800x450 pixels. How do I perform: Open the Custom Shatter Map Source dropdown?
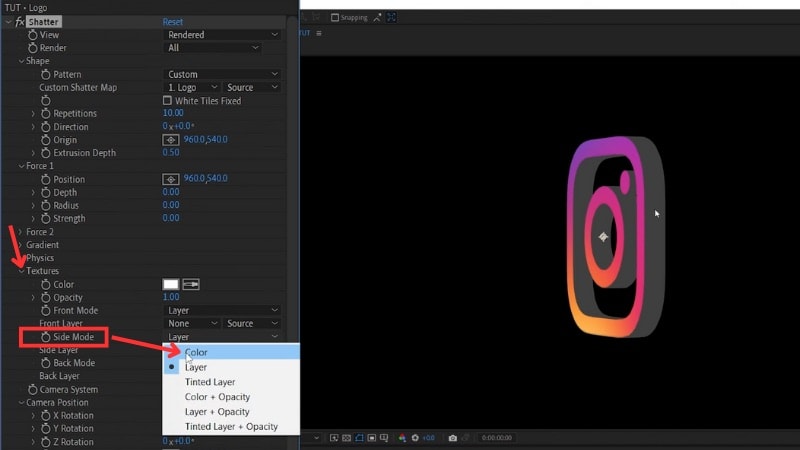coord(252,88)
